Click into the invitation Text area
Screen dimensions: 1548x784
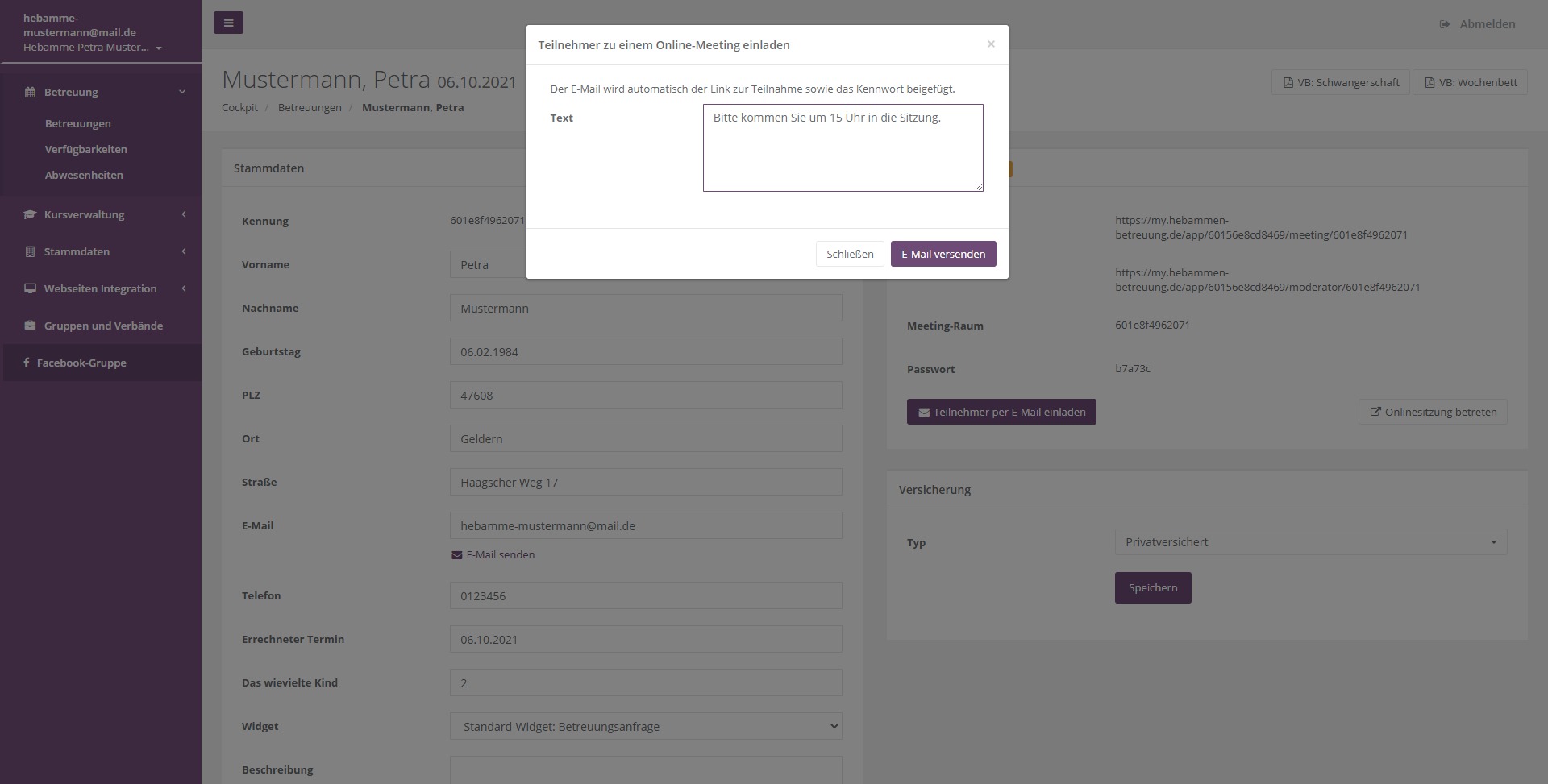point(843,147)
